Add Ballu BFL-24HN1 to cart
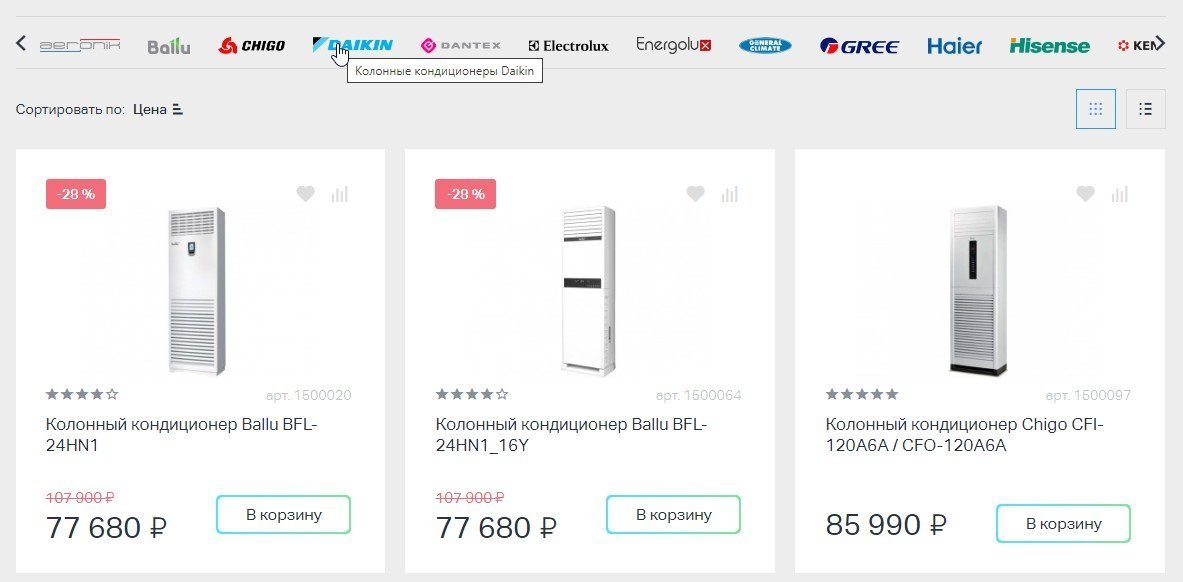This screenshot has width=1183, height=582. click(283, 515)
